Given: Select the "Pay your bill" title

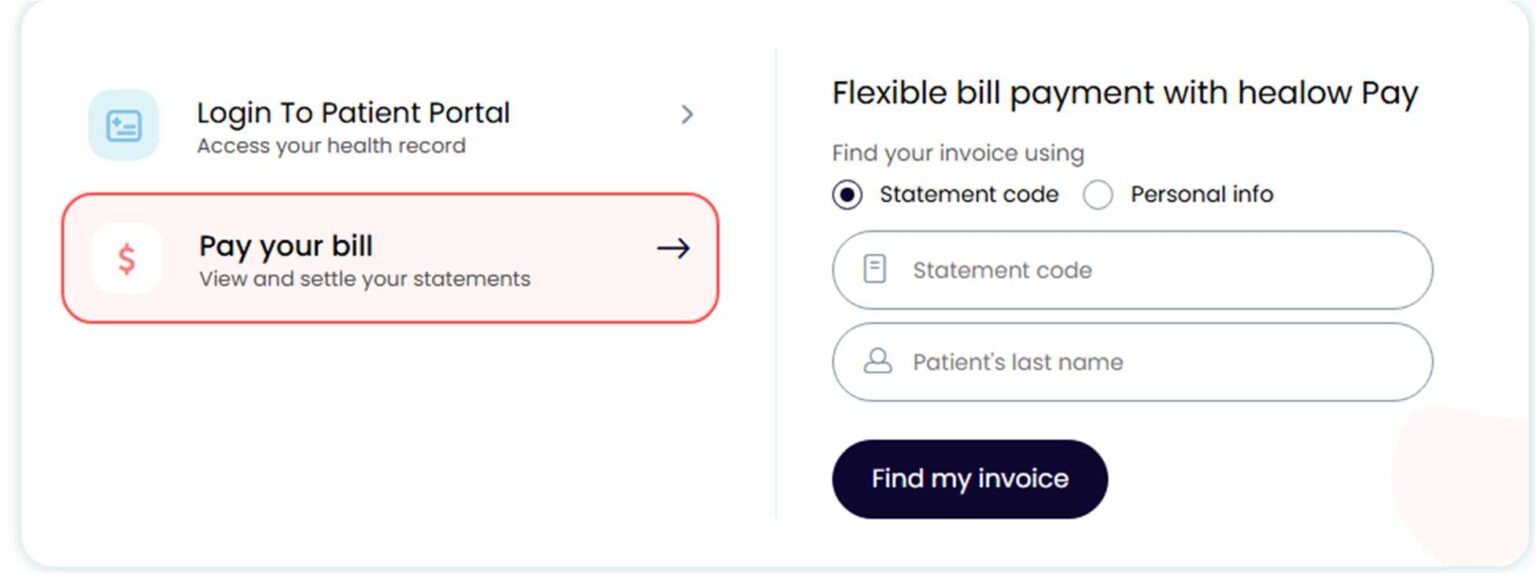Looking at the screenshot, I should pyautogui.click(x=286, y=245).
